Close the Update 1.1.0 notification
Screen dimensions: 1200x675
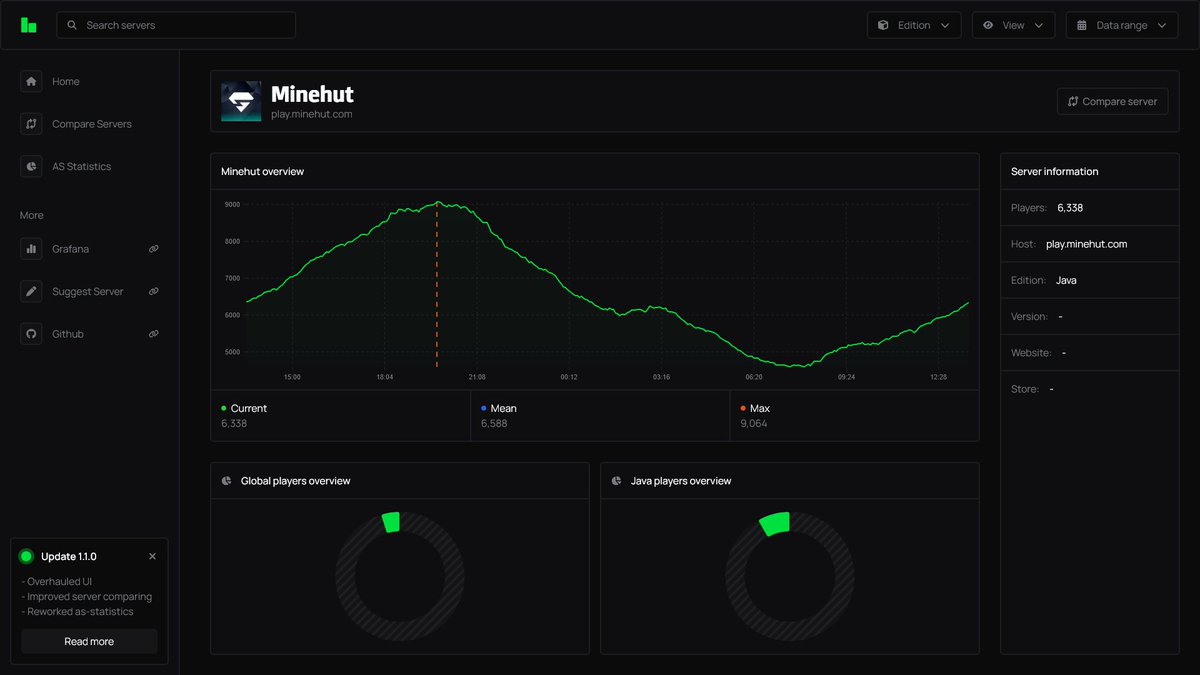[x=152, y=556]
